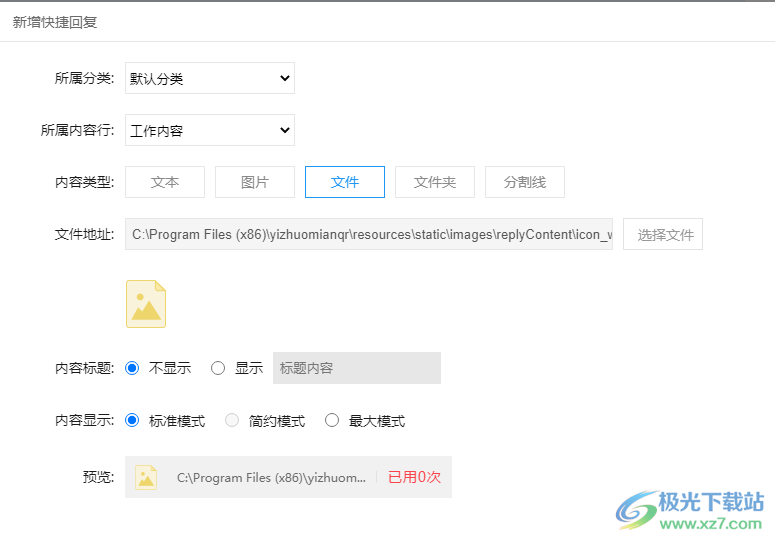This screenshot has width=775, height=540.
Task: Select the 显示 title radio button
Action: click(218, 368)
